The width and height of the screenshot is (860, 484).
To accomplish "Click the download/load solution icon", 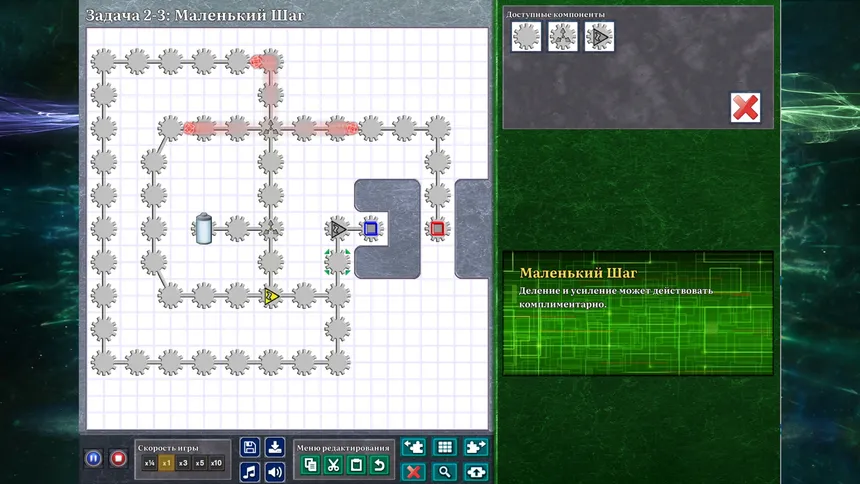I will [275, 447].
